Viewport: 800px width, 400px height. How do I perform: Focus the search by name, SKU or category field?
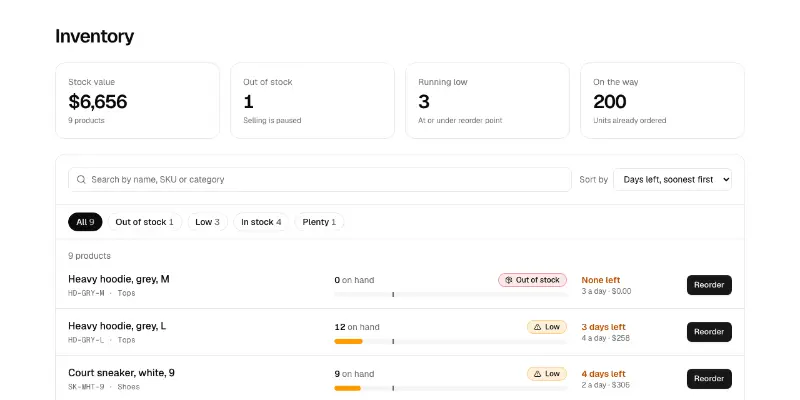coord(320,180)
